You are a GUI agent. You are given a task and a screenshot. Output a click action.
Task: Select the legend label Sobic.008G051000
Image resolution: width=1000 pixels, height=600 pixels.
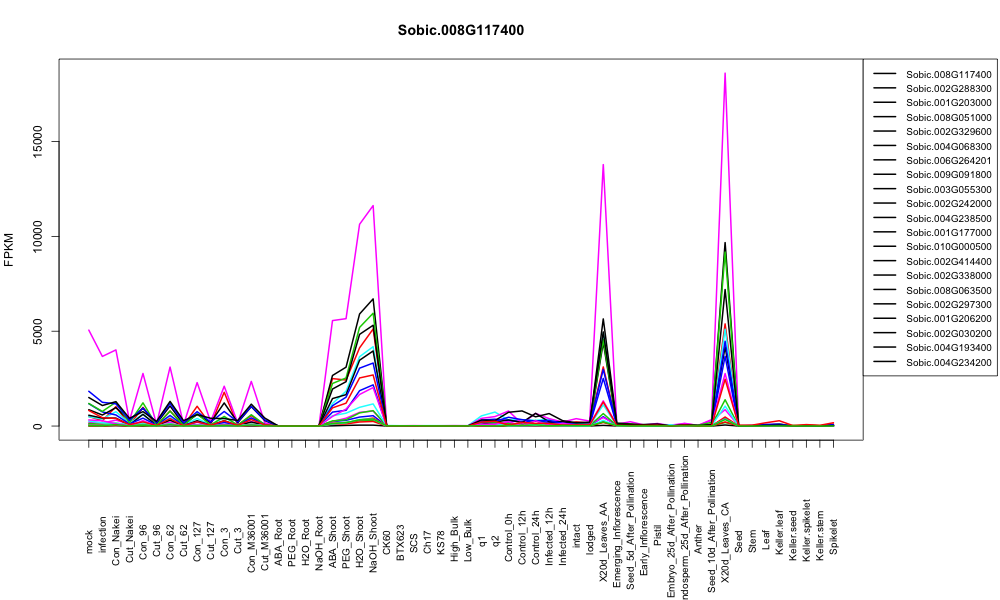[x=949, y=117]
